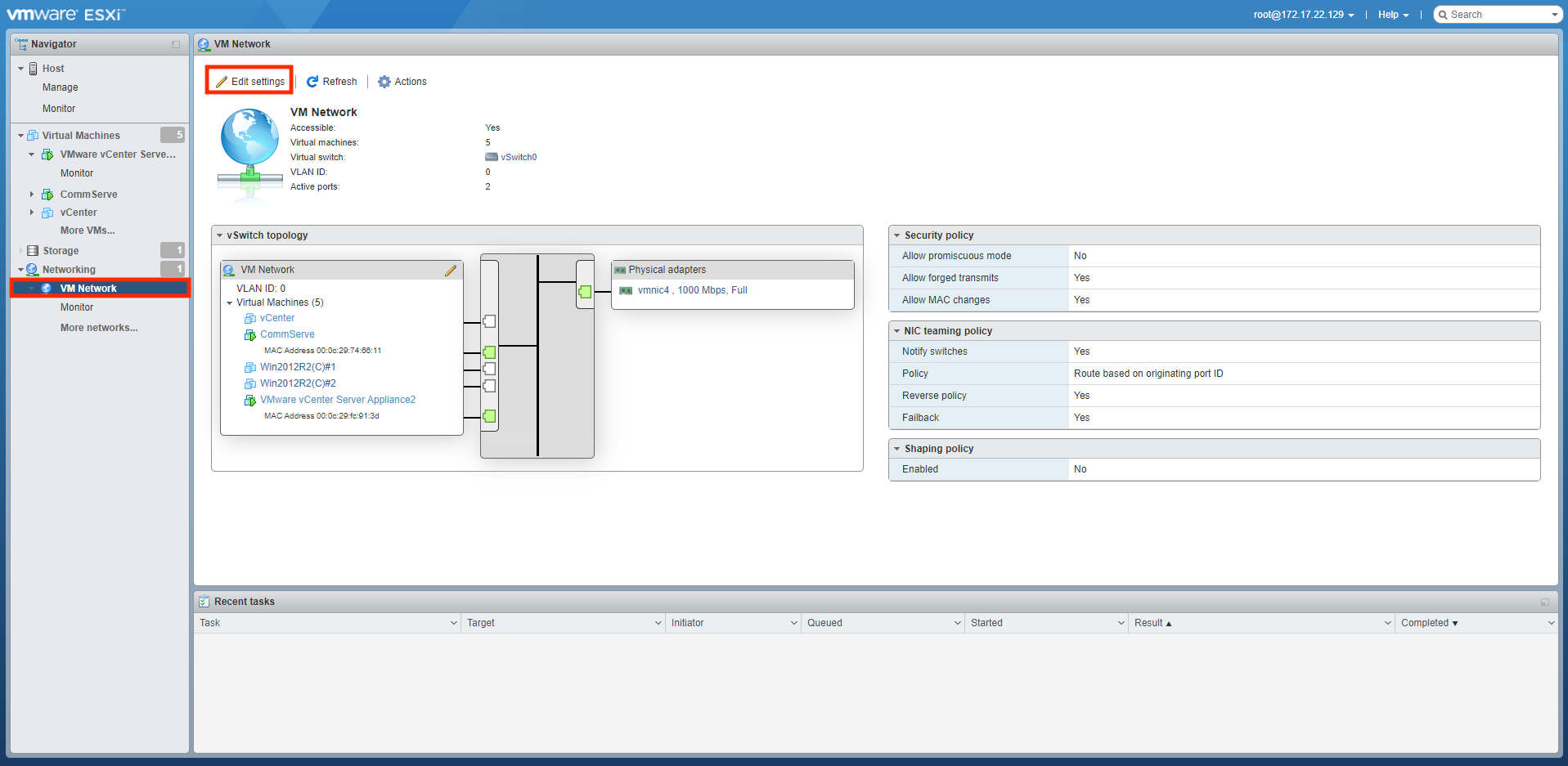1568x766 pixels.
Task: Collapse the NIC teaming policy section
Action: (x=897, y=331)
